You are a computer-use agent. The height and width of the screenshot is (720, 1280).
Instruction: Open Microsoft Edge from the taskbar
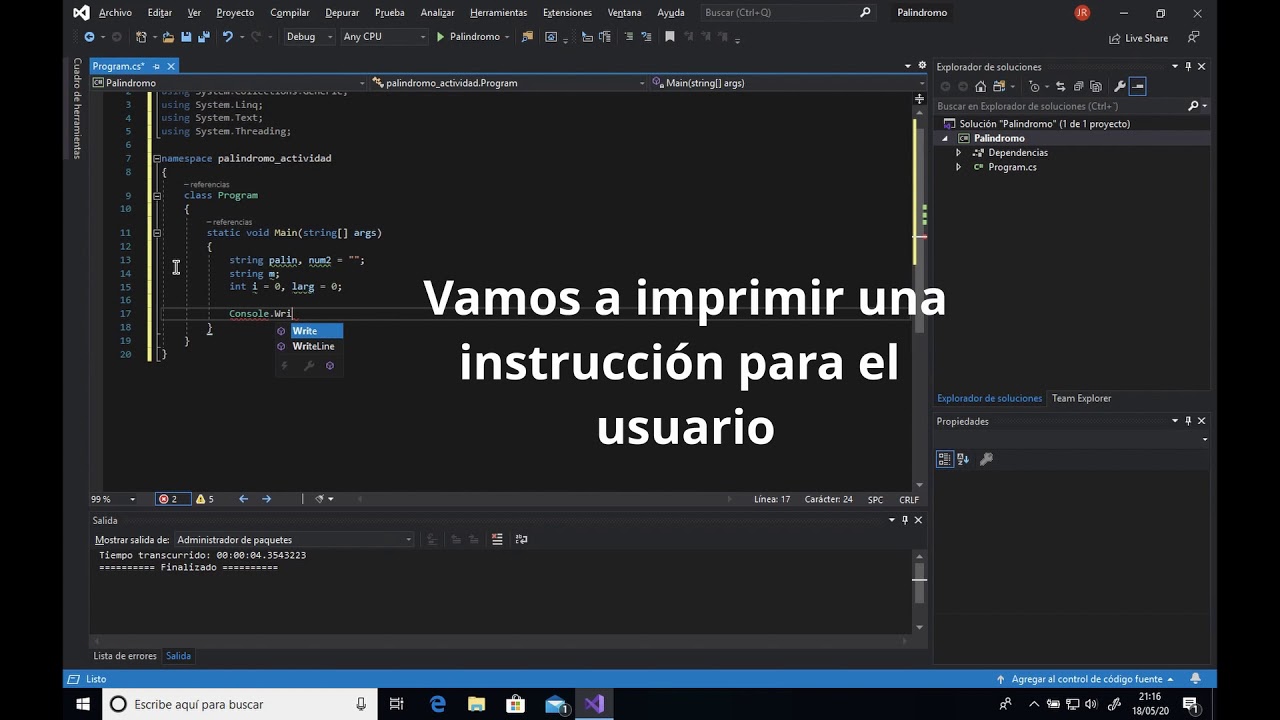[437, 704]
